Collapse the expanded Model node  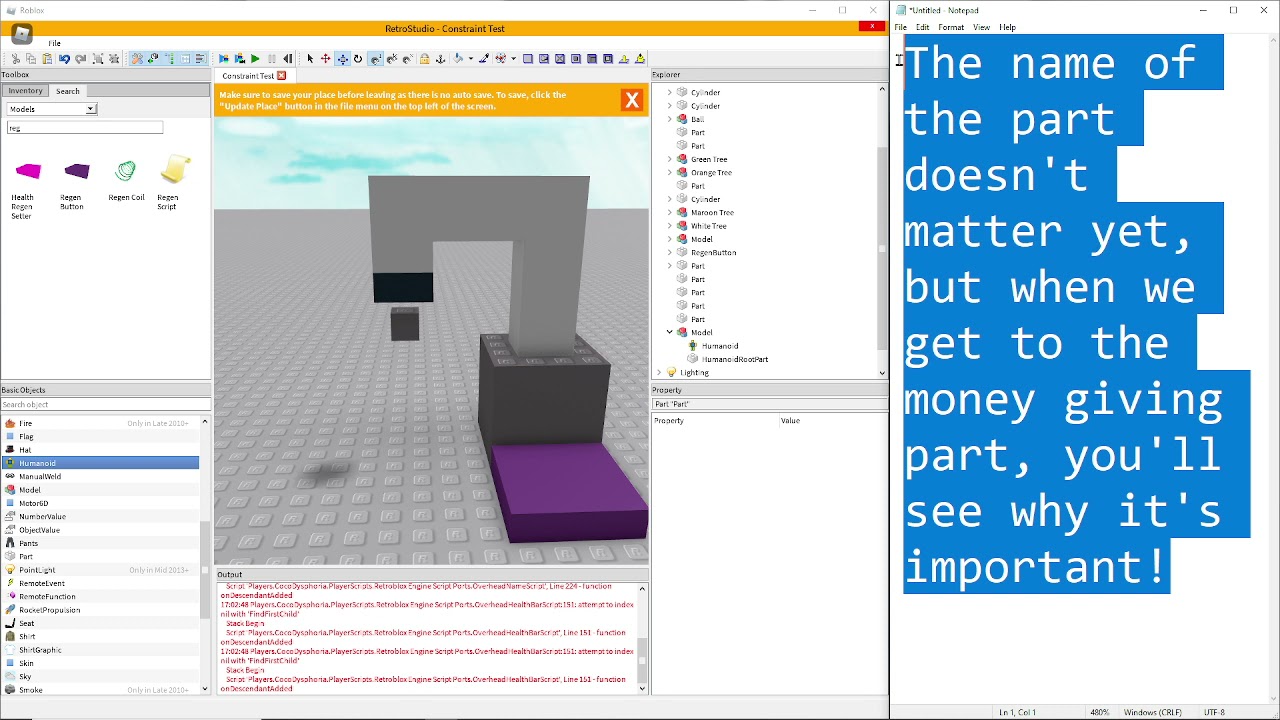point(670,332)
